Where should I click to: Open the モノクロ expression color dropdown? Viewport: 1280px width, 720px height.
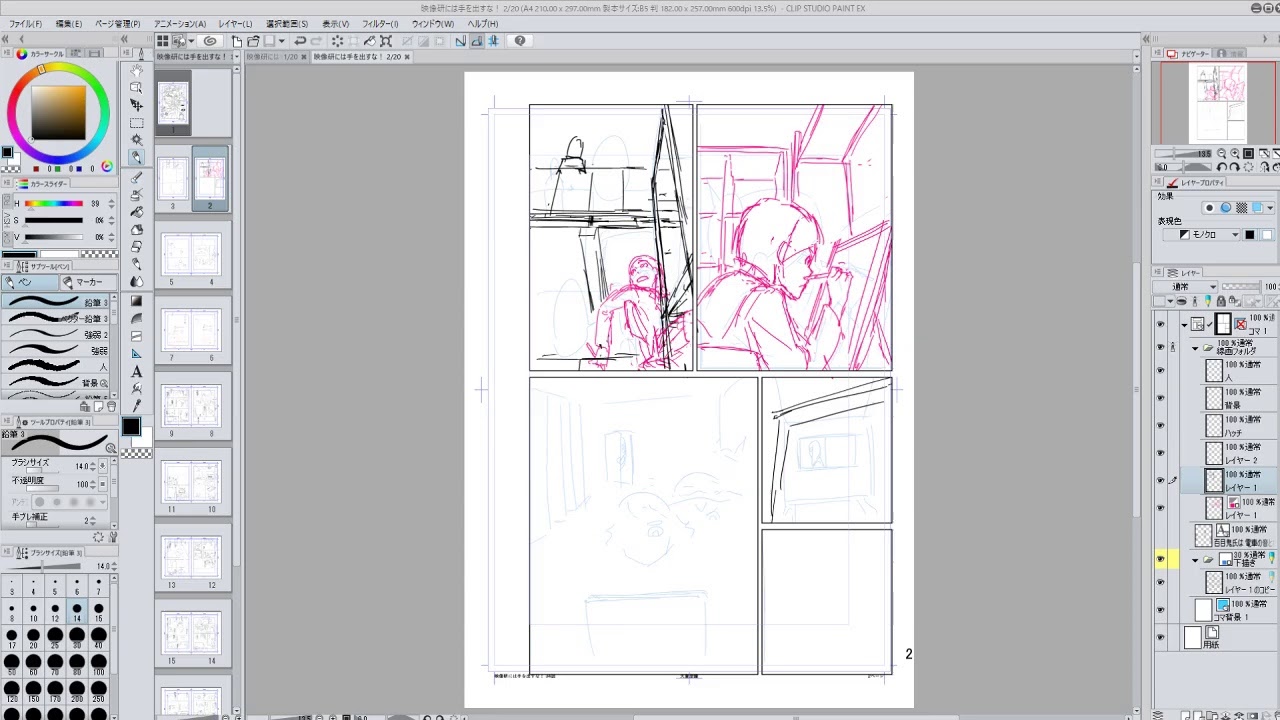pyautogui.click(x=1209, y=235)
